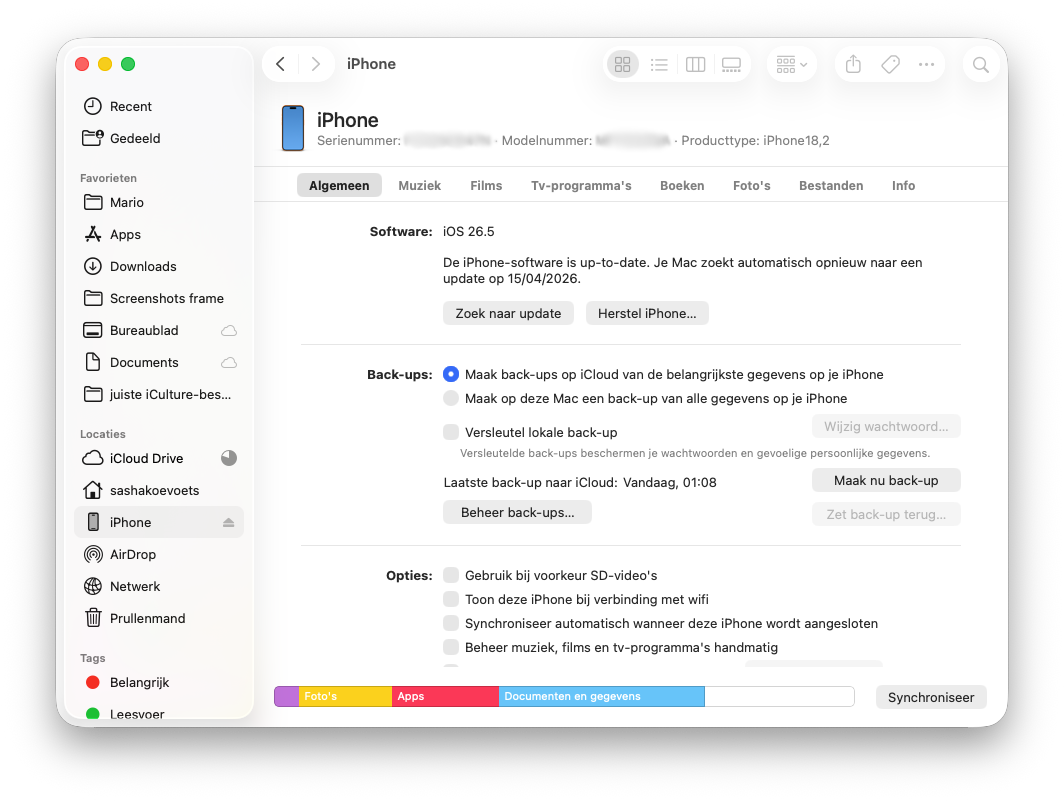
Task: Go back with the left chevron
Action: [x=281, y=64]
